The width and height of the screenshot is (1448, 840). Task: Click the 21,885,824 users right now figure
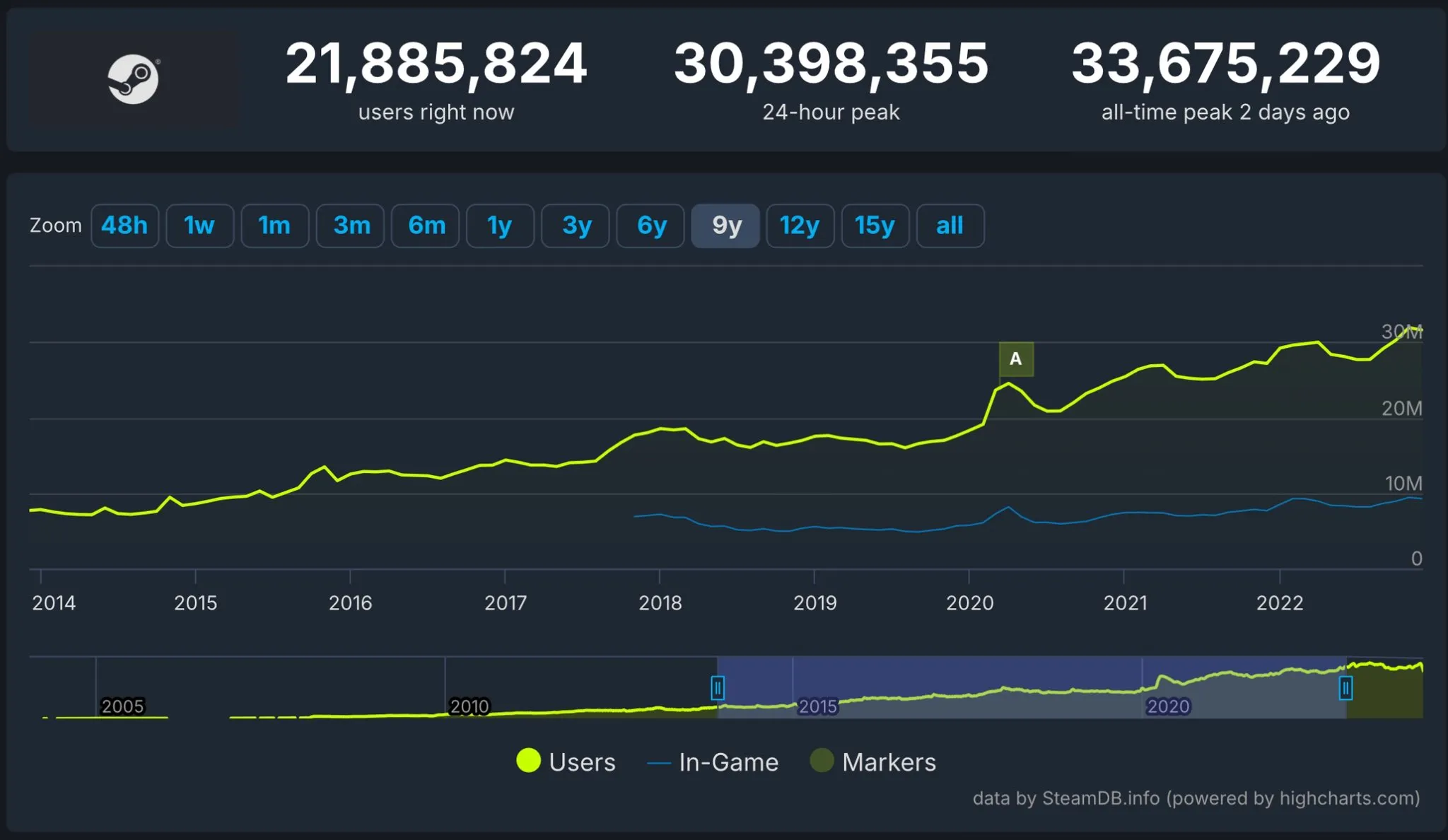click(x=436, y=64)
